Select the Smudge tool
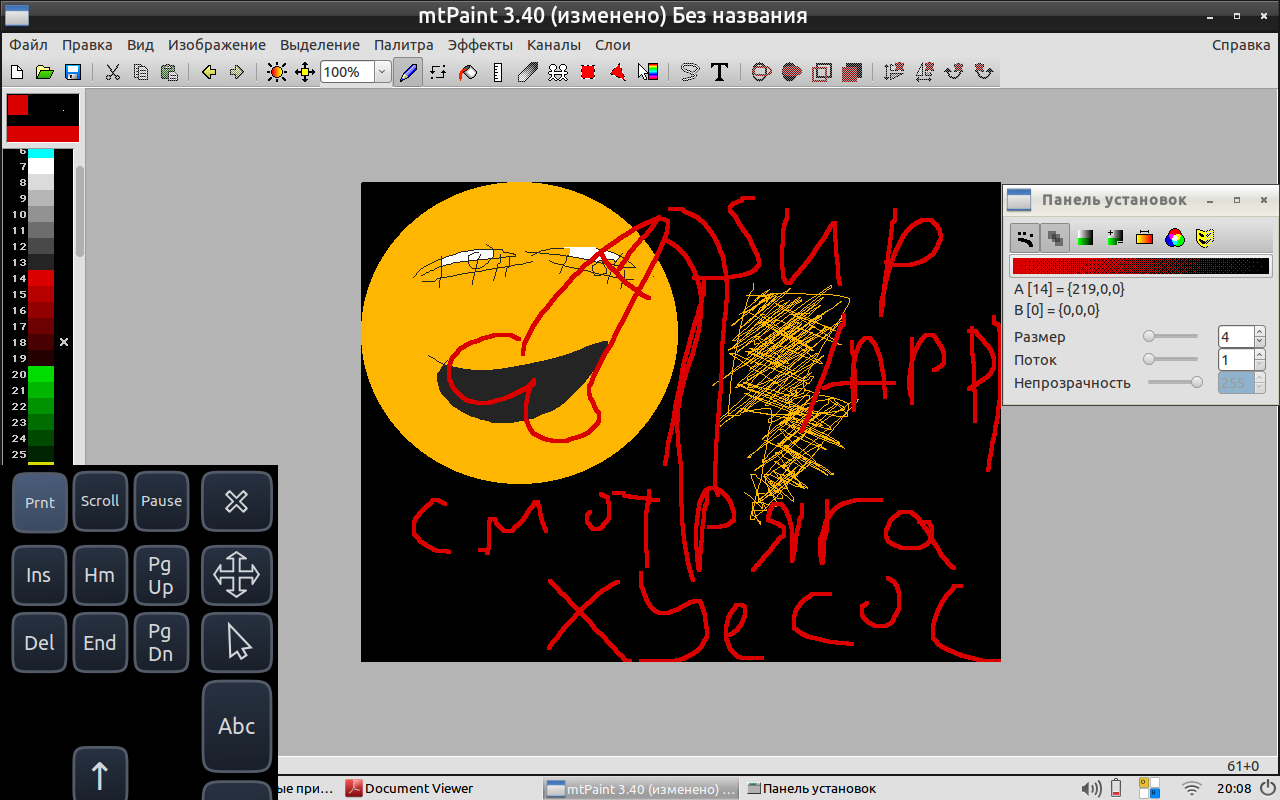 coord(528,72)
